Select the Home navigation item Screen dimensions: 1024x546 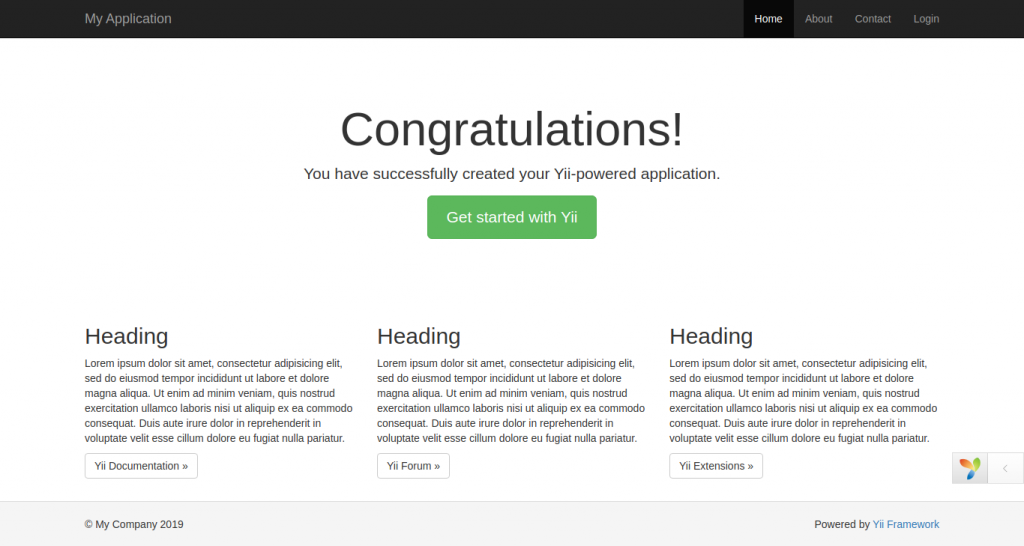point(768,19)
